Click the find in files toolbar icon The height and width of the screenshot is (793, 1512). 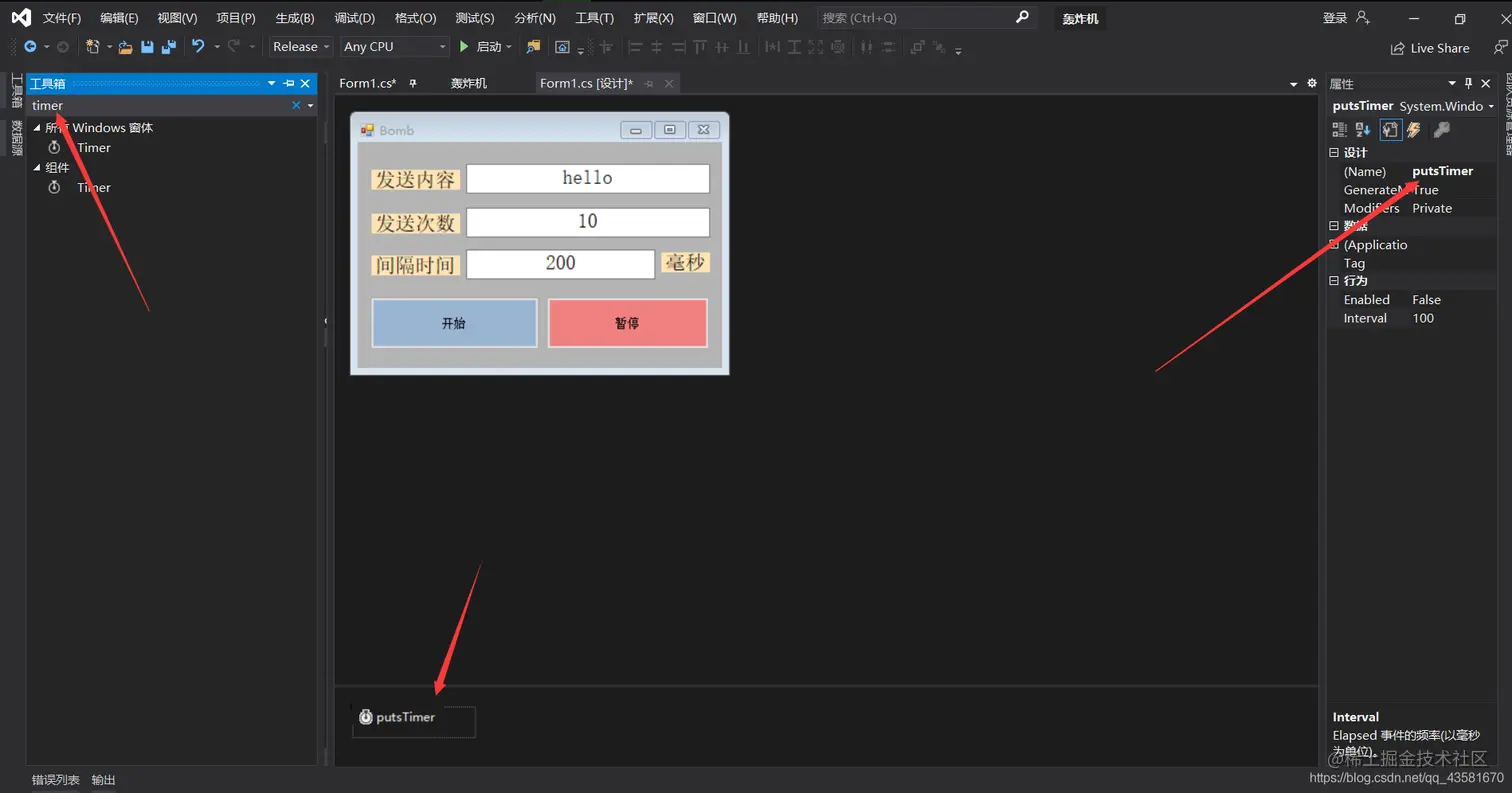(x=533, y=47)
